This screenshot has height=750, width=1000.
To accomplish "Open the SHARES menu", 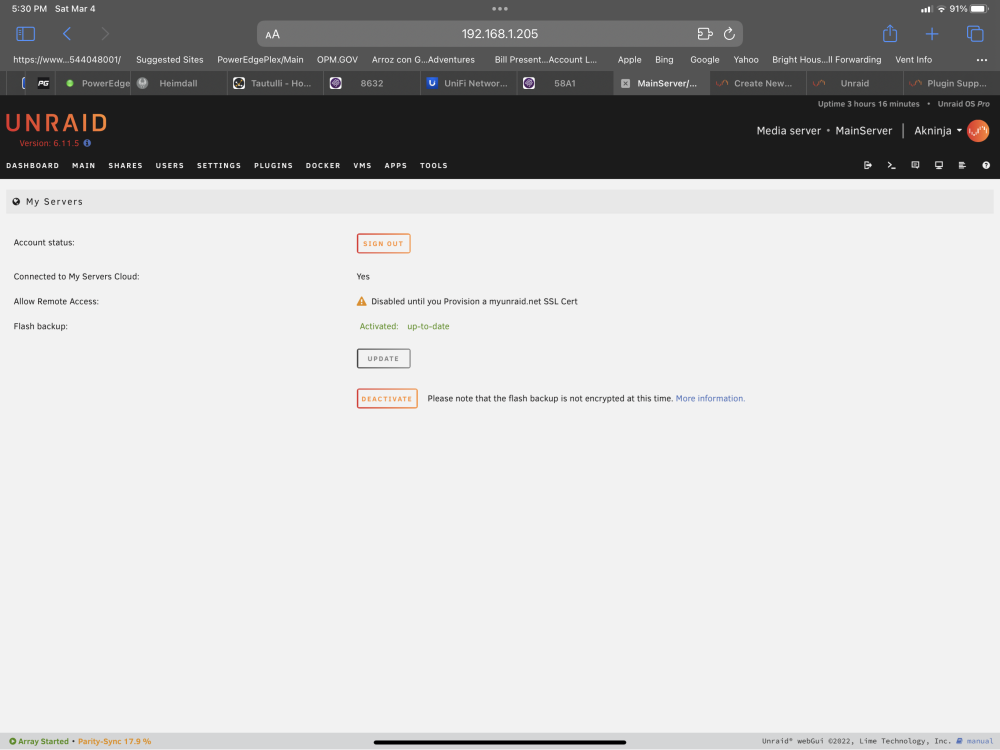I will tap(126, 166).
